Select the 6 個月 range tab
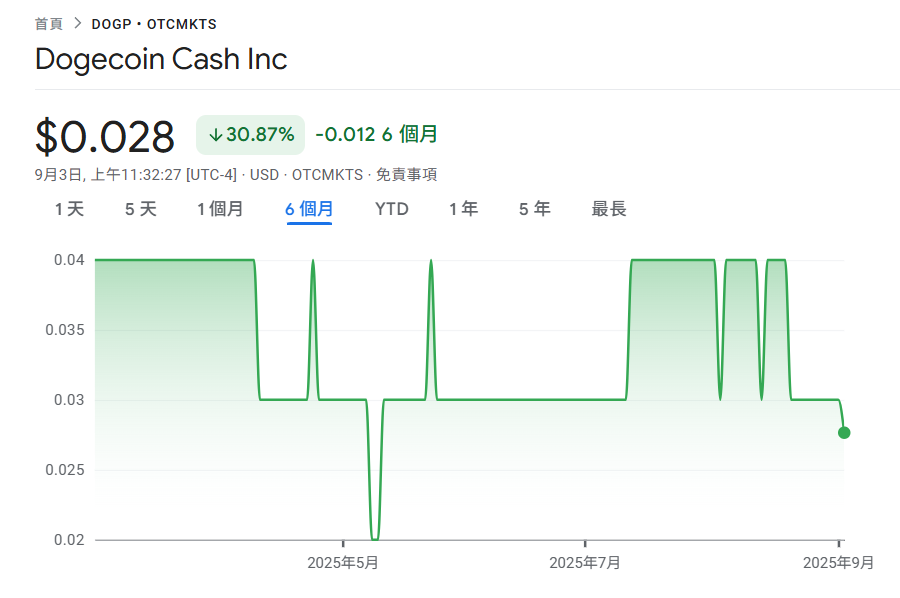900x598 pixels. (309, 209)
